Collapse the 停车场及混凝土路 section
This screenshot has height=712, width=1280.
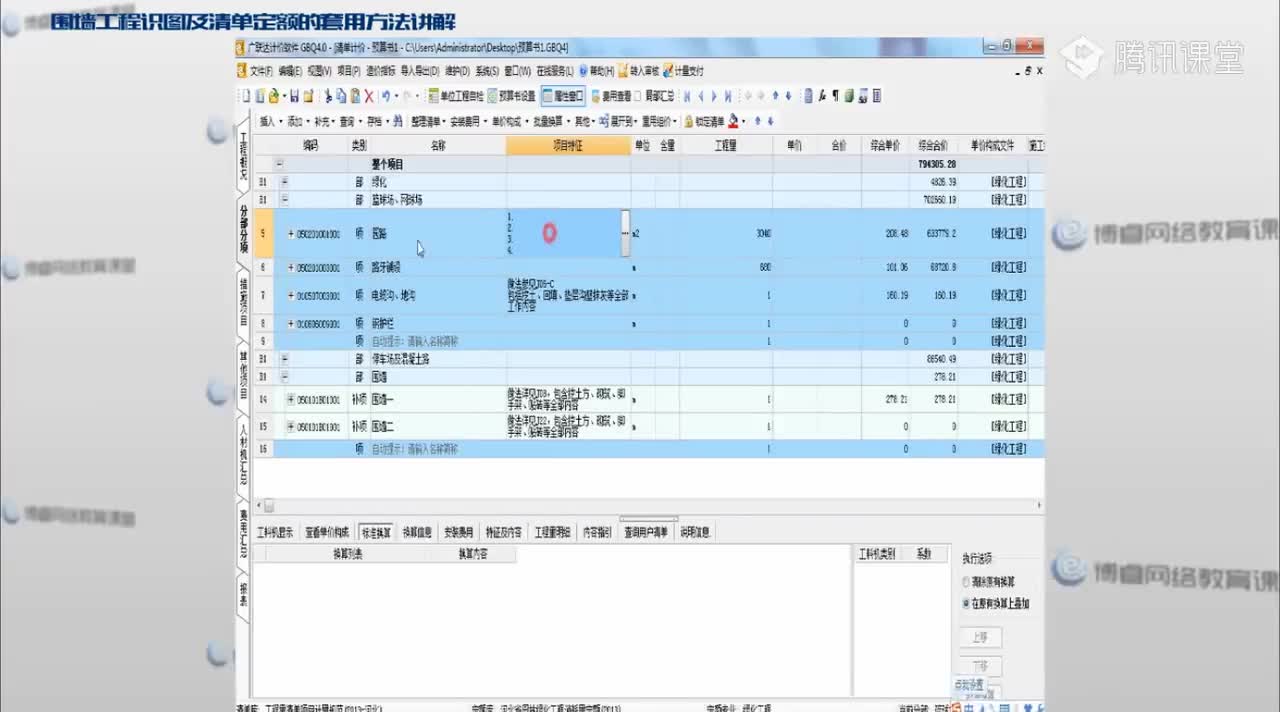(285, 359)
